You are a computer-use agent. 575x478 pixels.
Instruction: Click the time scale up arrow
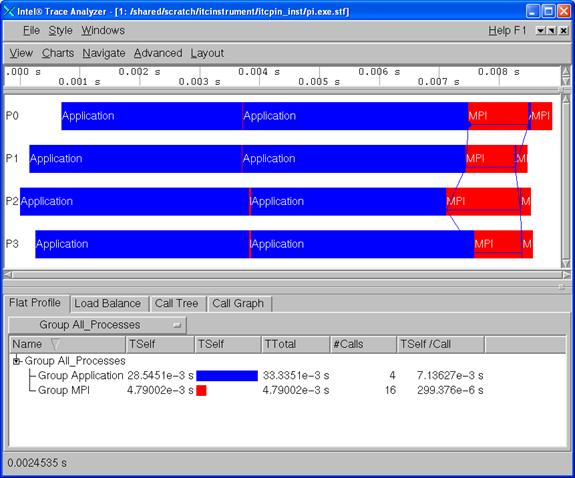(566, 71)
